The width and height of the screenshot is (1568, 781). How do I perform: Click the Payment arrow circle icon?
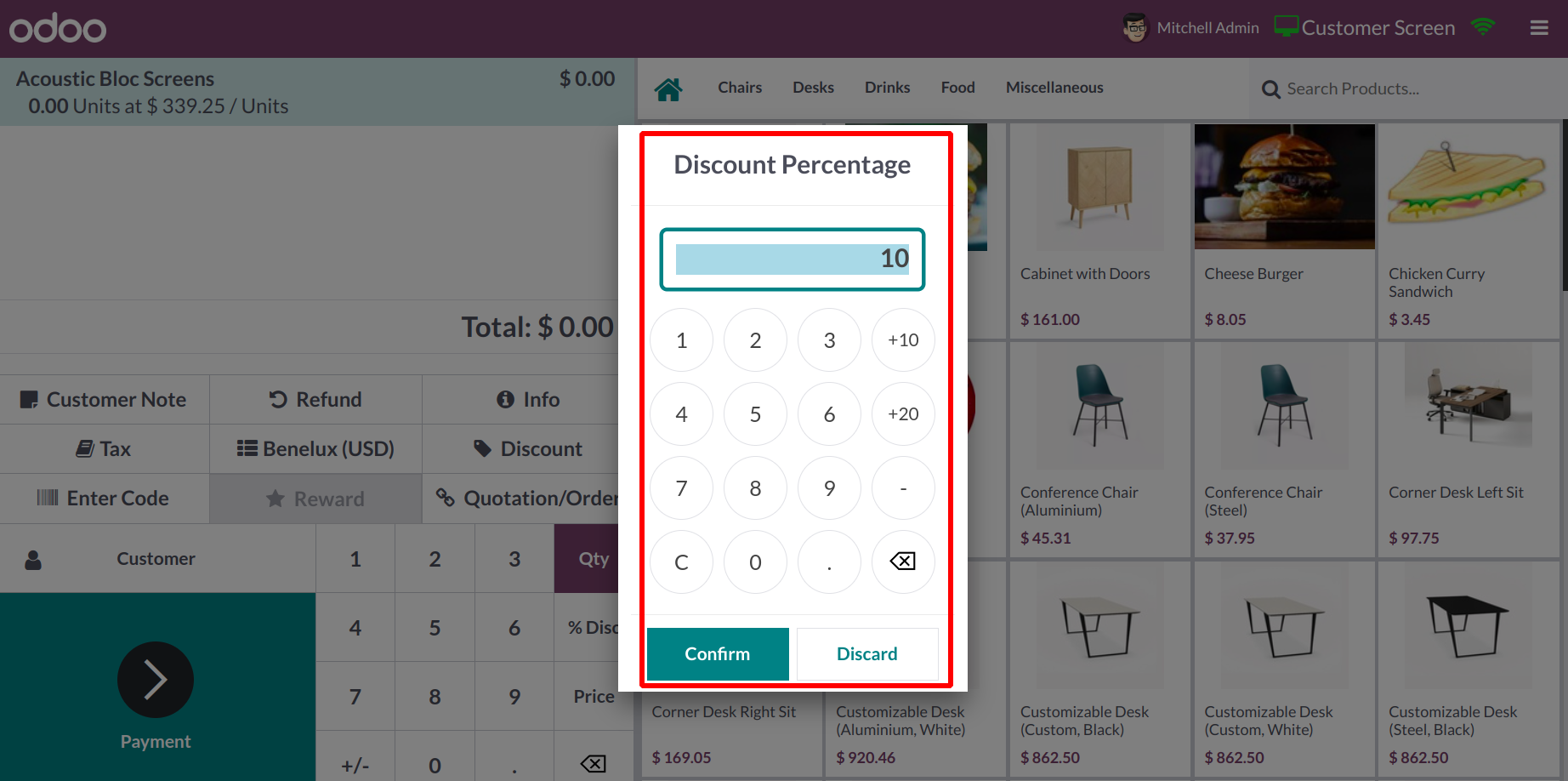(x=156, y=679)
